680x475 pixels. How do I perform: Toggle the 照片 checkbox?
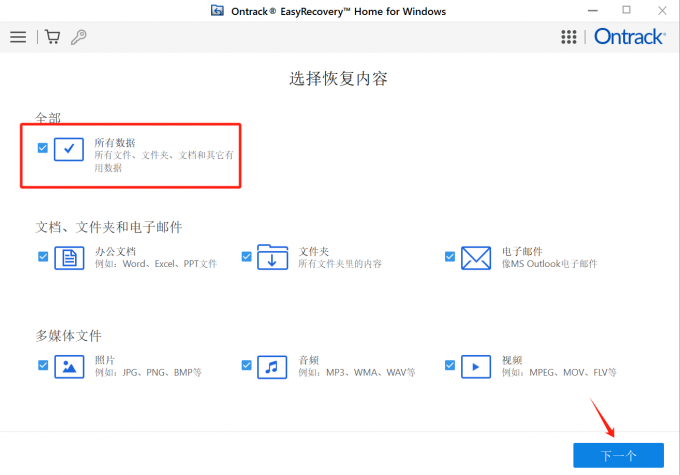coord(43,365)
